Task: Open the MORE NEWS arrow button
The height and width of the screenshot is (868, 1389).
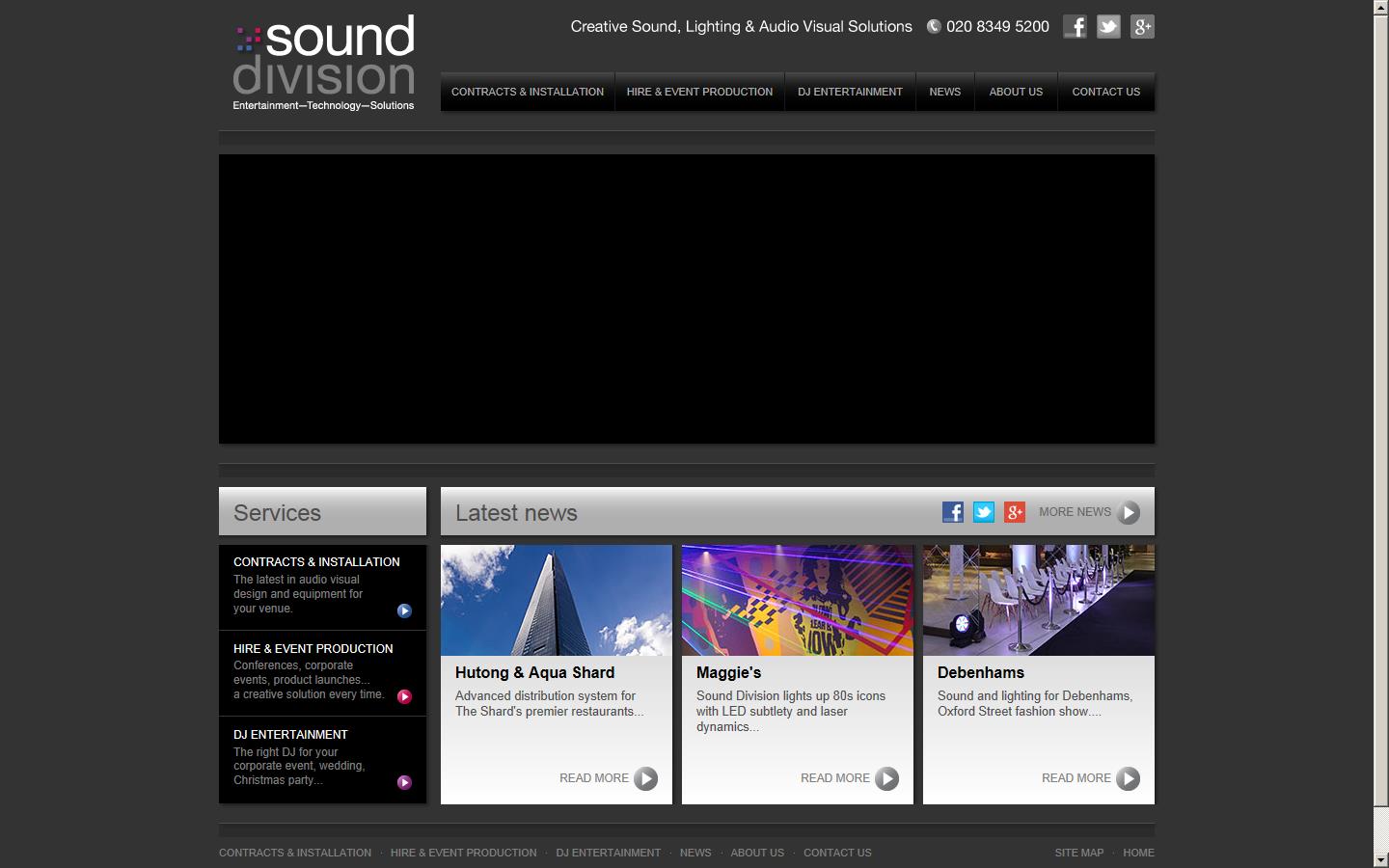Action: (1127, 513)
